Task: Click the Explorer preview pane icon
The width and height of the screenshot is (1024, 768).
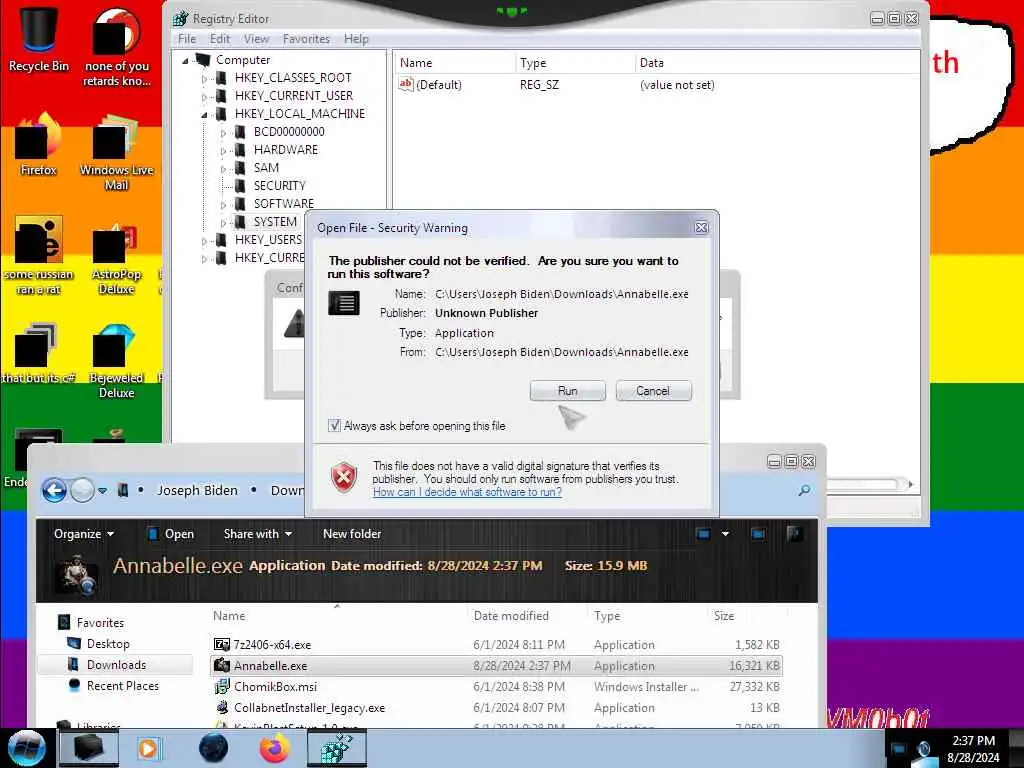Action: point(758,534)
